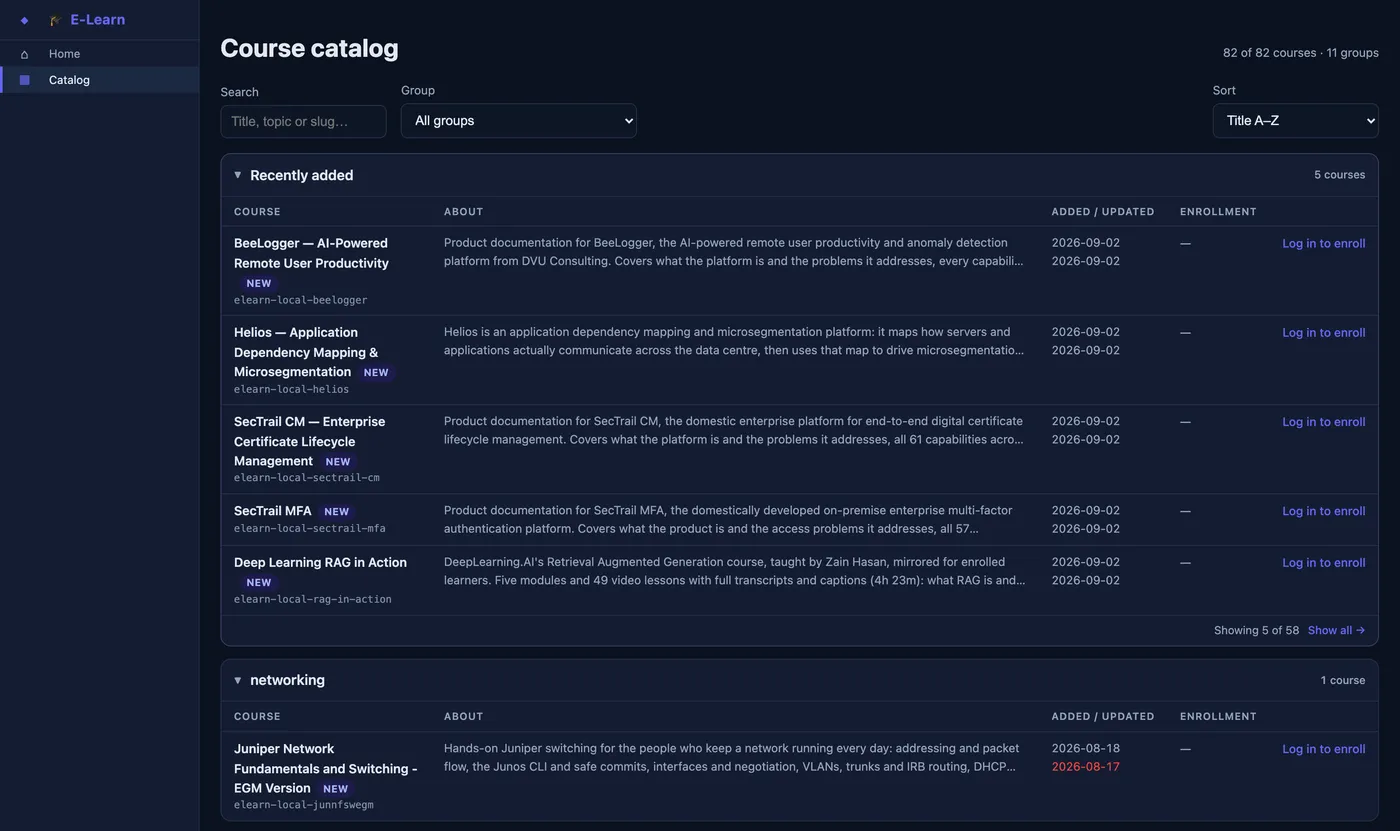
Task: Click the 5 courses count label
Action: pyautogui.click(x=1339, y=175)
